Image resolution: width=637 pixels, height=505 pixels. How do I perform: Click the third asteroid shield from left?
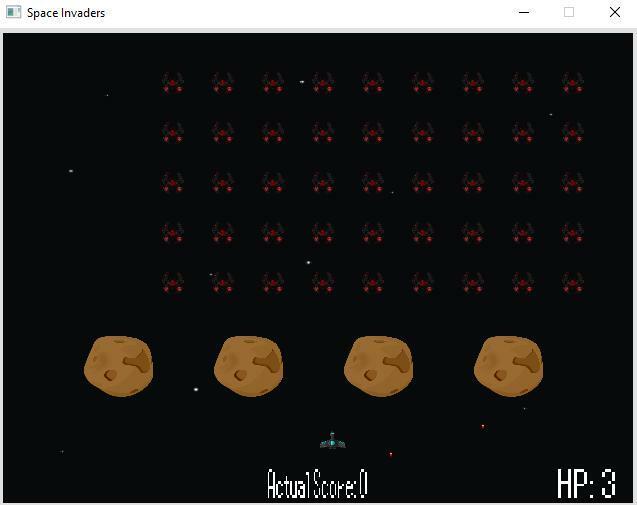point(379,366)
